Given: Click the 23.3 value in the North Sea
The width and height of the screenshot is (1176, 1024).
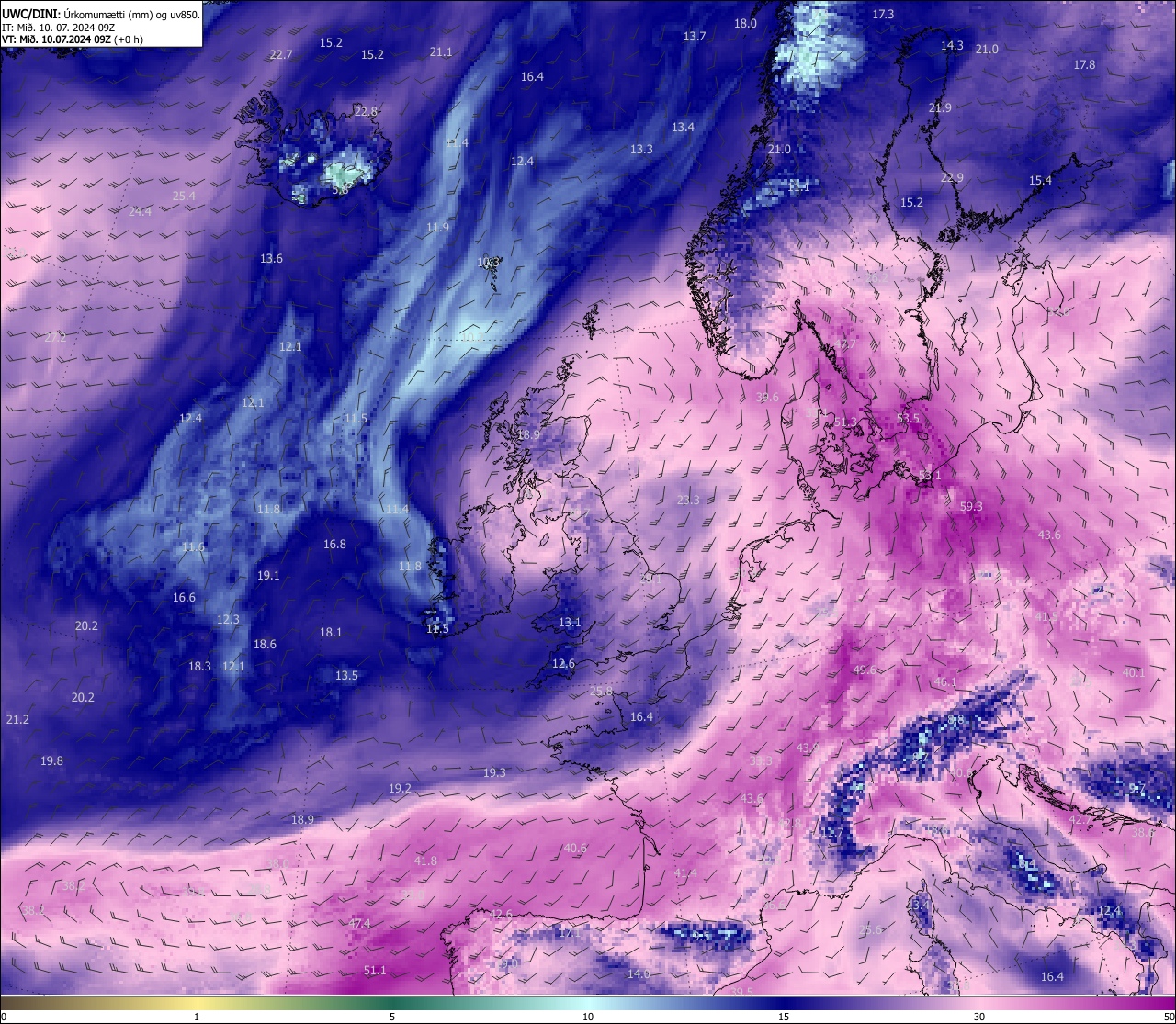Looking at the screenshot, I should (688, 501).
